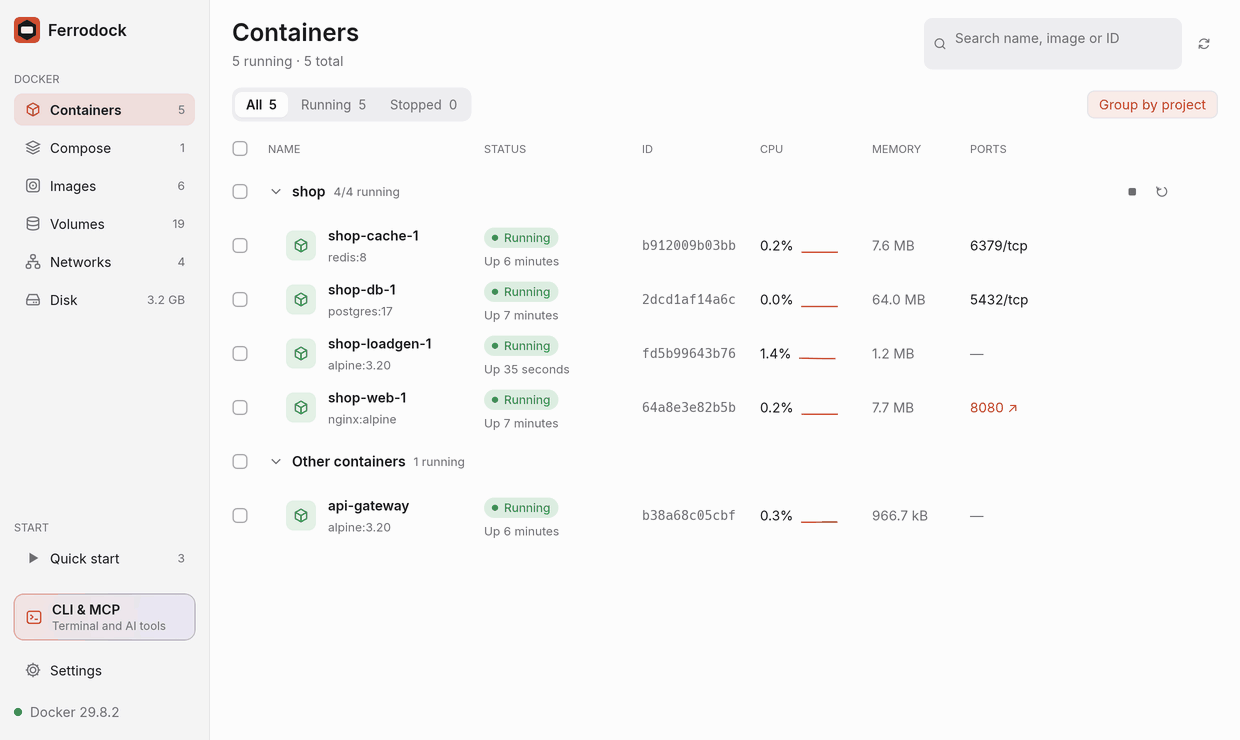Click the PORTS column header
Image resolution: width=1240 pixels, height=740 pixels.
click(988, 149)
